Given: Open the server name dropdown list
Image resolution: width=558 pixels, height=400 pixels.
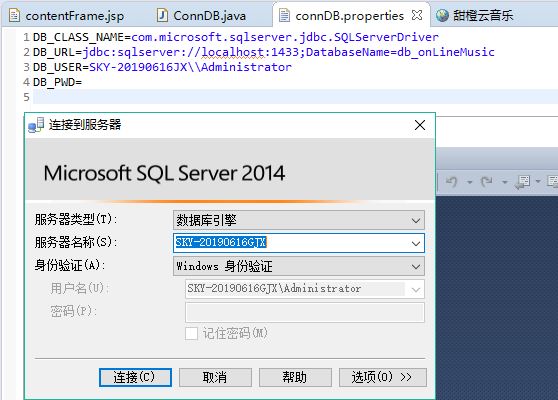Looking at the screenshot, I should pyautogui.click(x=416, y=243).
